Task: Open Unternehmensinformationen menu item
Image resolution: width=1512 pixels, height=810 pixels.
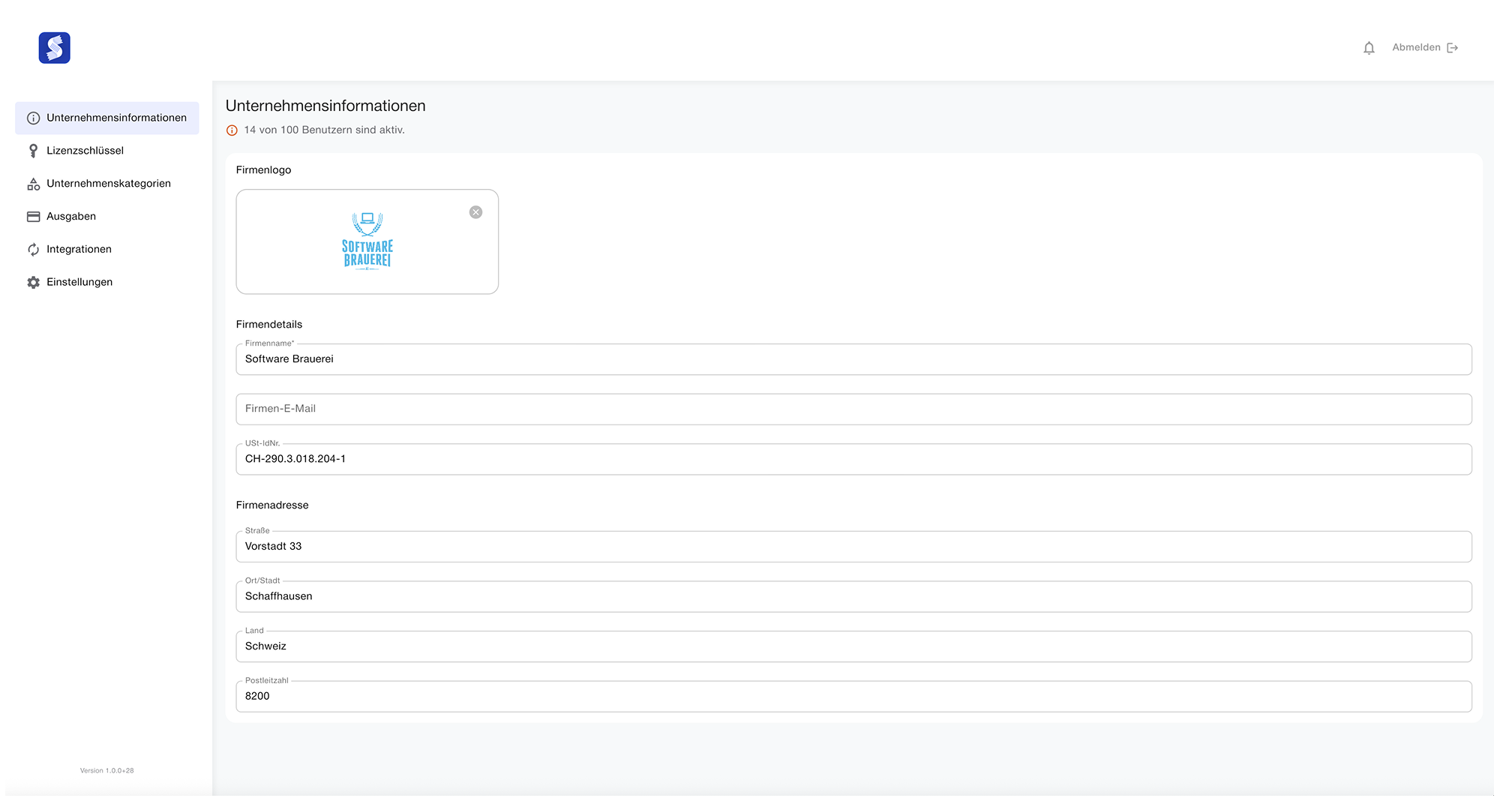Action: pos(116,118)
